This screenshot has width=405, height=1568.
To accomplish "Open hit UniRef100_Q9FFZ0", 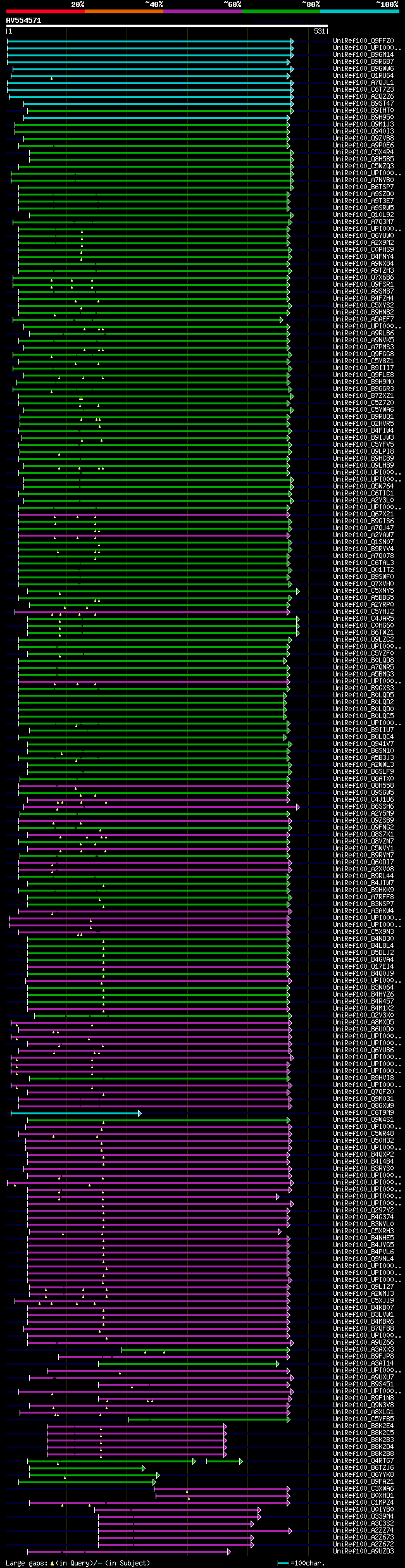I will 363,41.
